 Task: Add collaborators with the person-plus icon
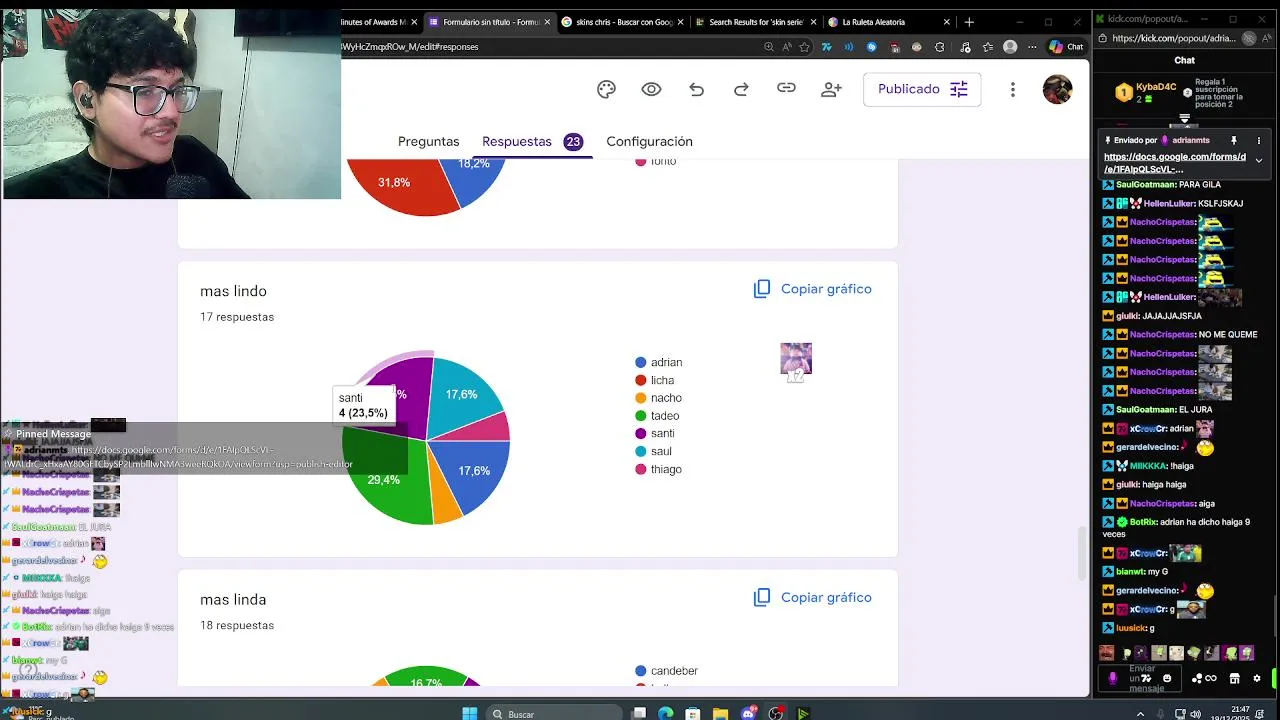831,89
